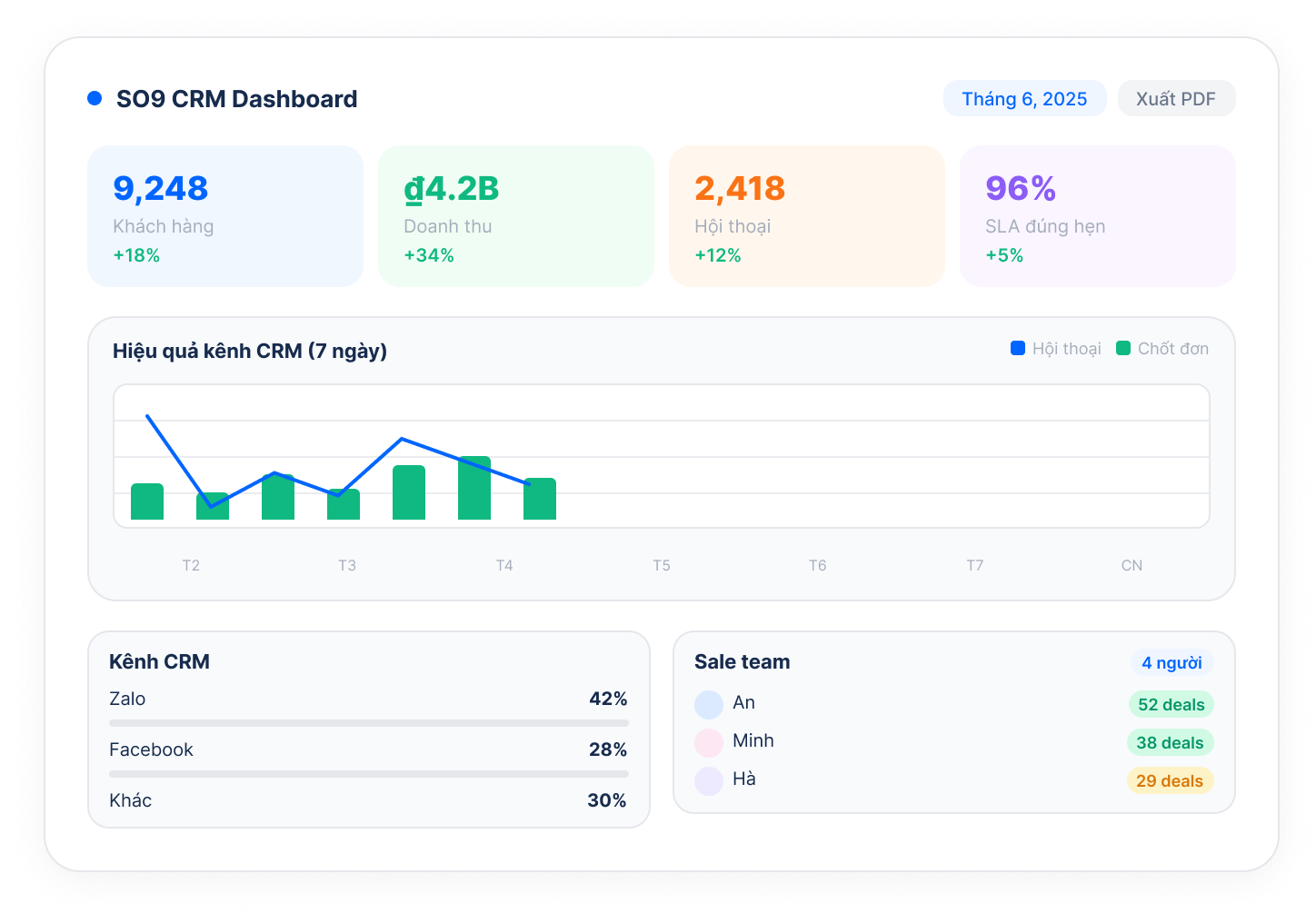Click the T3 axis label
Screen dimensions: 1316x923
click(347, 565)
